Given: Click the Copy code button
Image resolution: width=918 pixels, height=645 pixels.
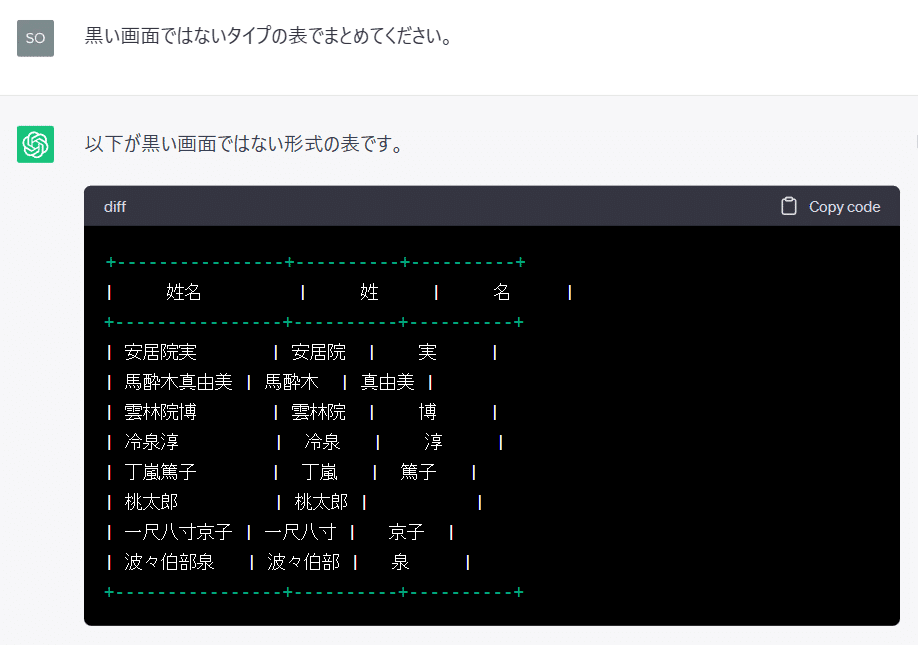Looking at the screenshot, I should point(830,207).
